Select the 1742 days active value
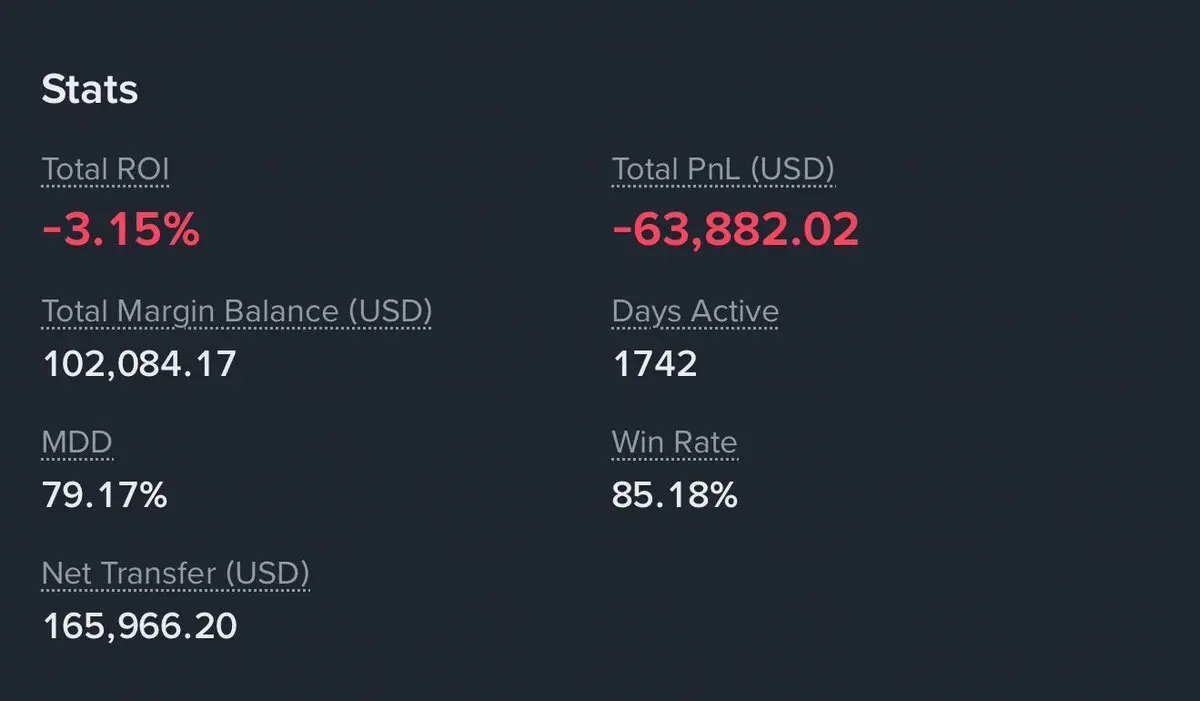Screen dimensions: 1200x701 [654, 363]
